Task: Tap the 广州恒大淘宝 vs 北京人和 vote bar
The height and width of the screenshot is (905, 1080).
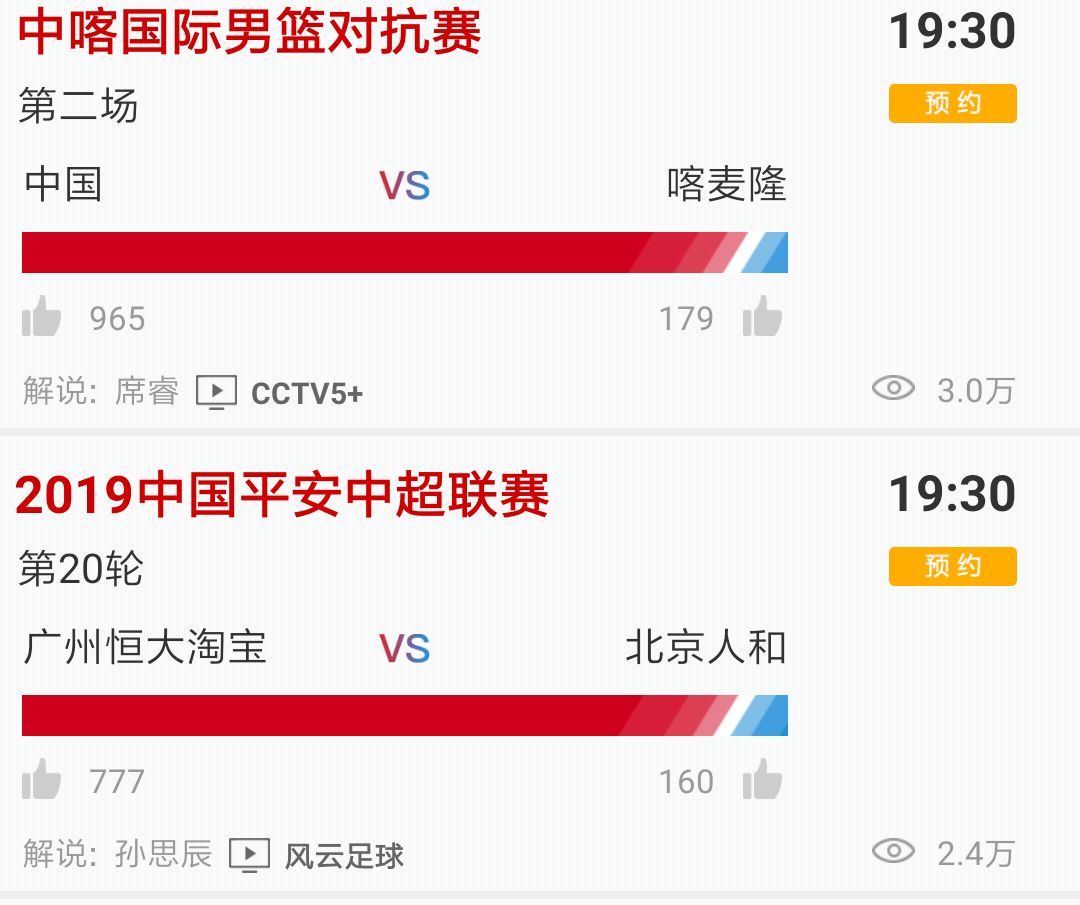Action: click(x=404, y=715)
